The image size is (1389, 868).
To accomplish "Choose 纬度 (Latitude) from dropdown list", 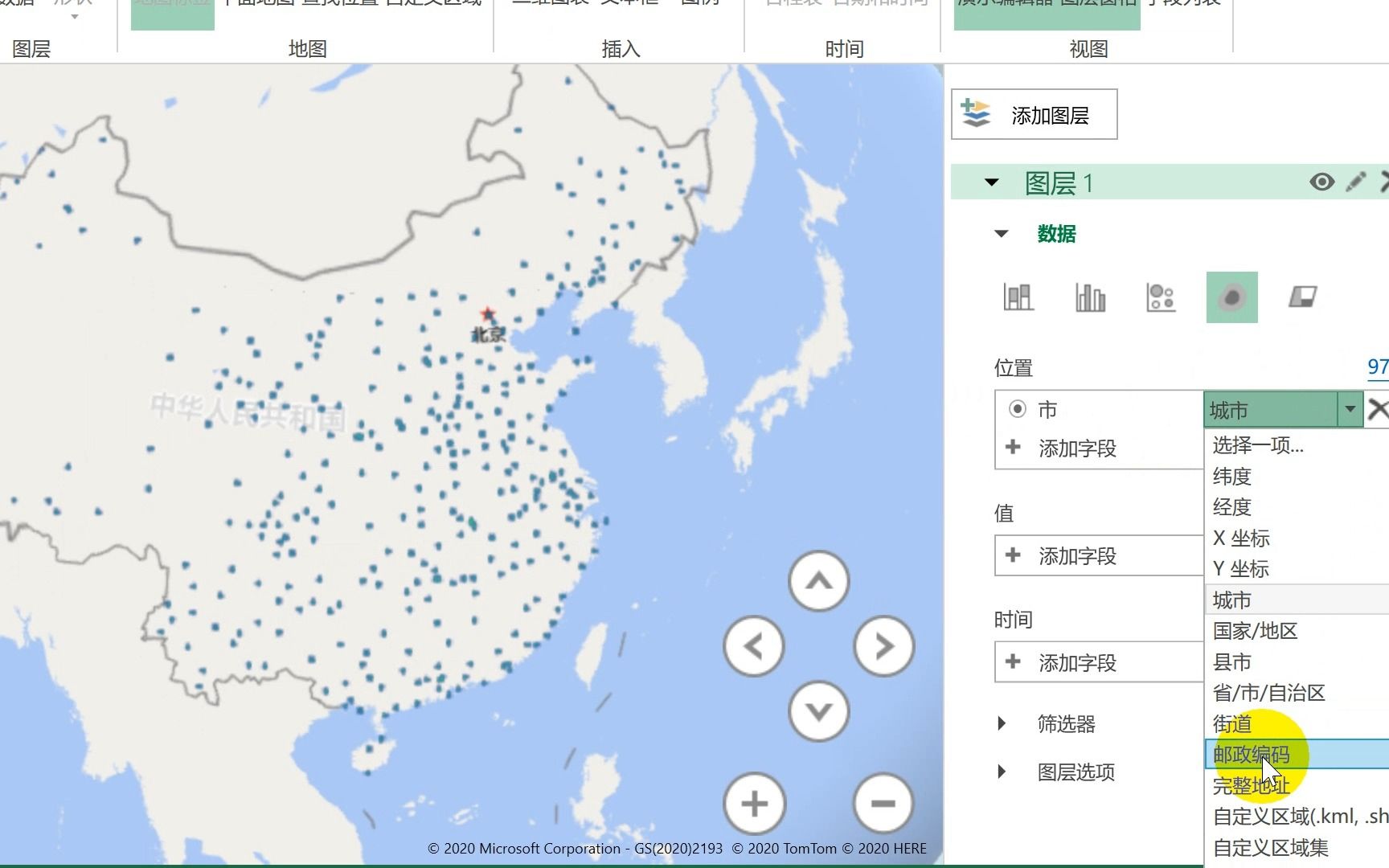I will pyautogui.click(x=1297, y=477).
